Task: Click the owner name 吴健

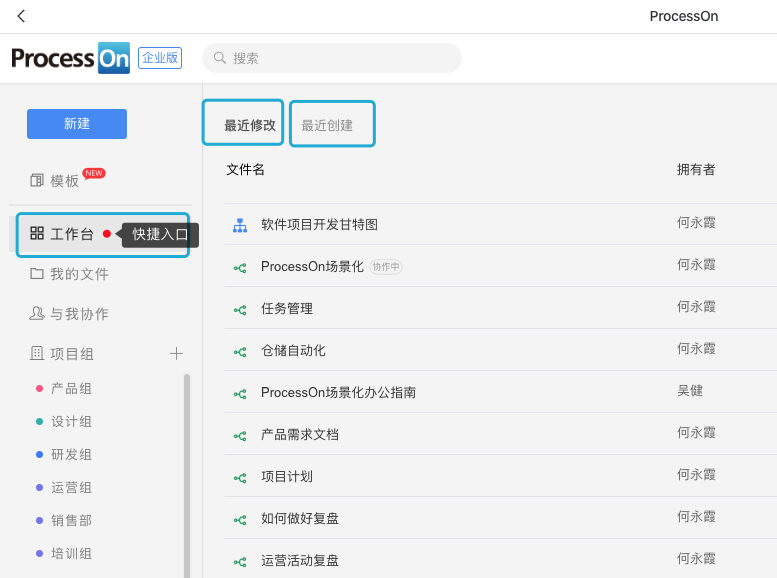Action: coord(690,391)
